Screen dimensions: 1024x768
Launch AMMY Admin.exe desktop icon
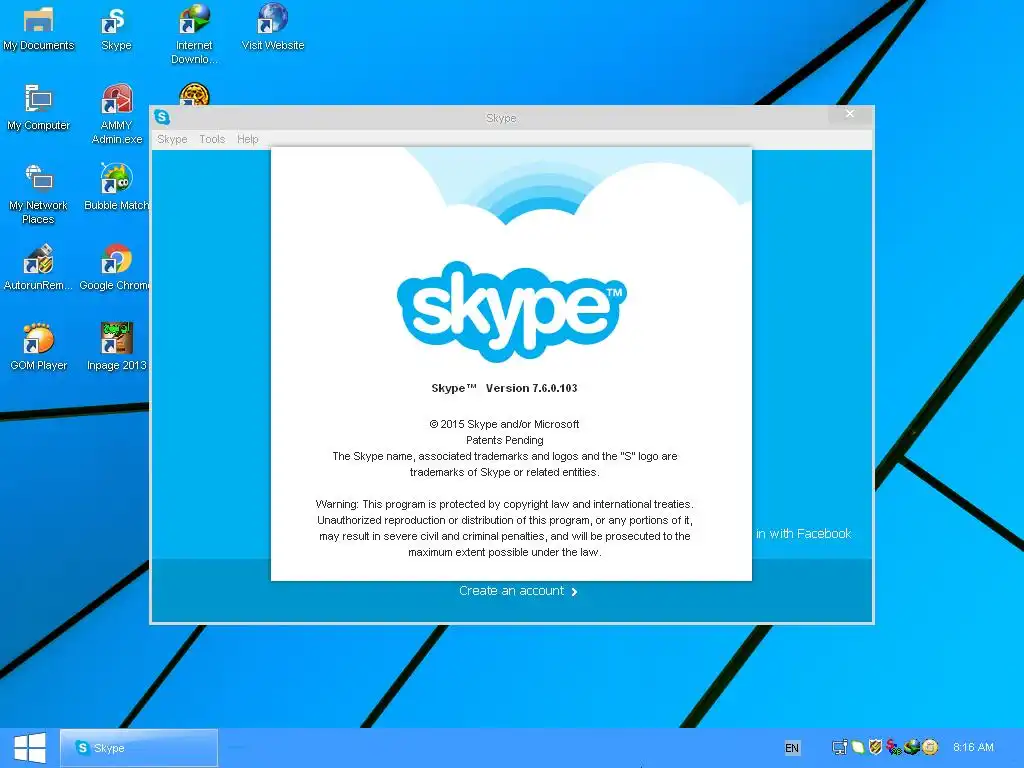pyautogui.click(x=117, y=114)
